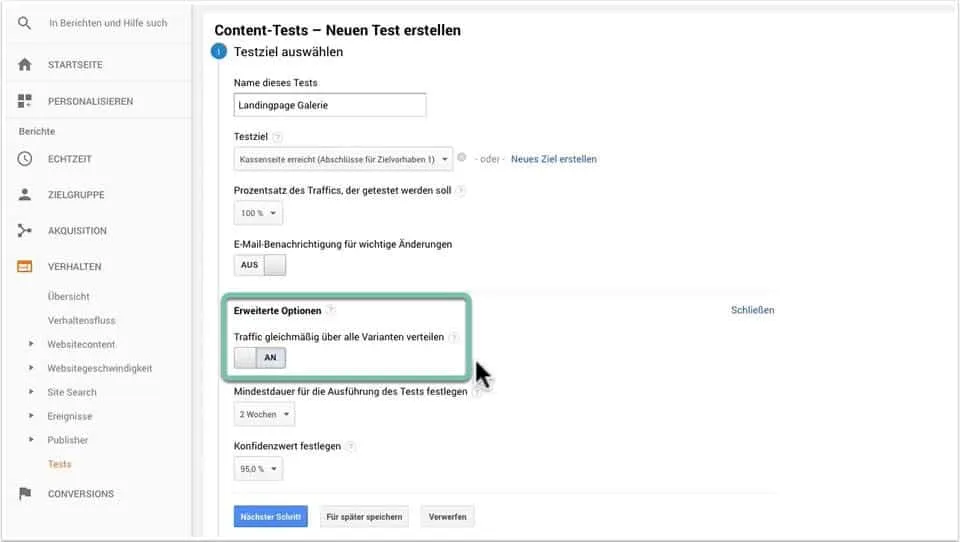Enable E-Mail-Benachrichtigung toggle
960x542 pixels.
pos(260,265)
